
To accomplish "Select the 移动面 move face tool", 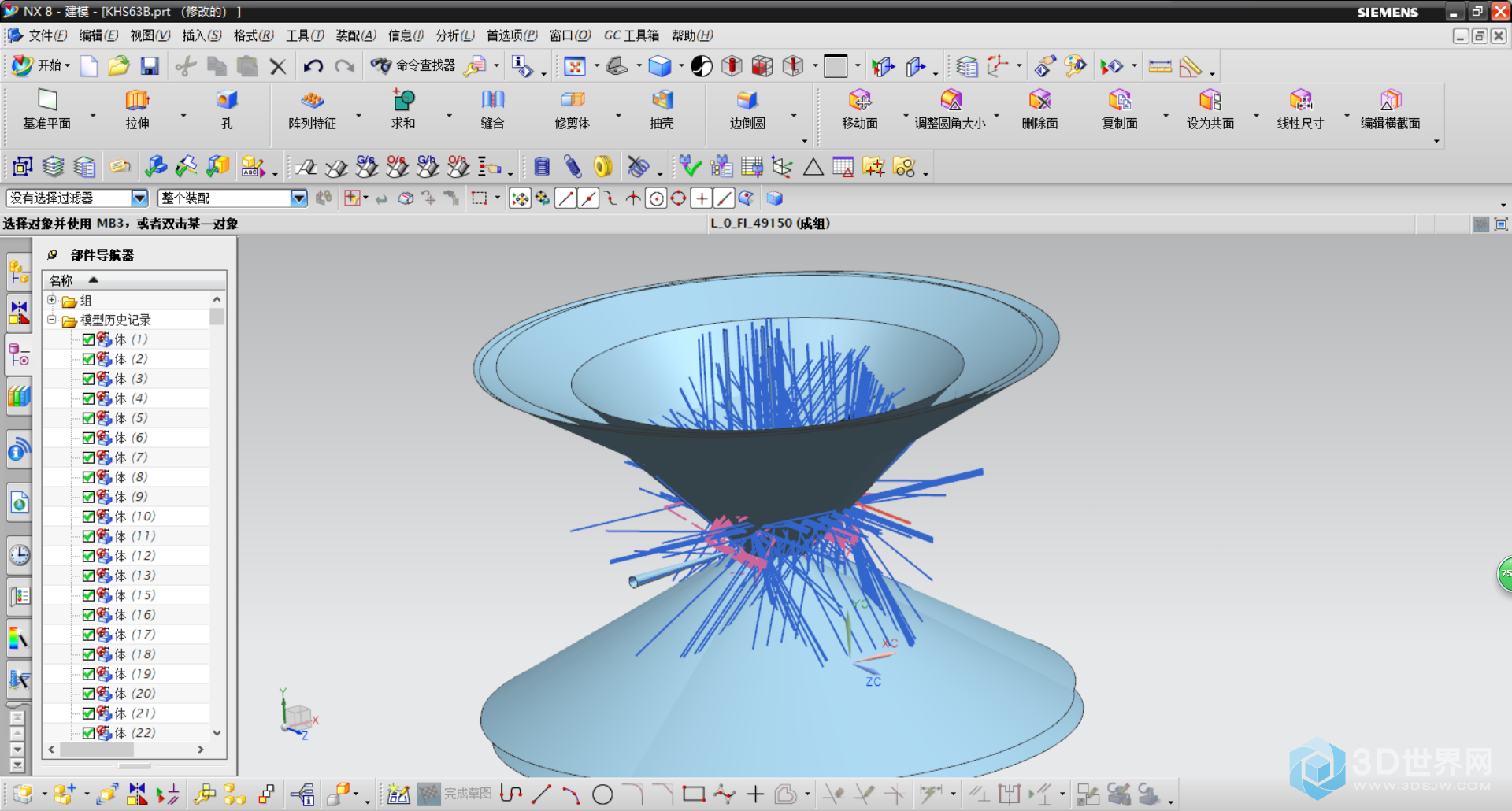I will click(860, 109).
